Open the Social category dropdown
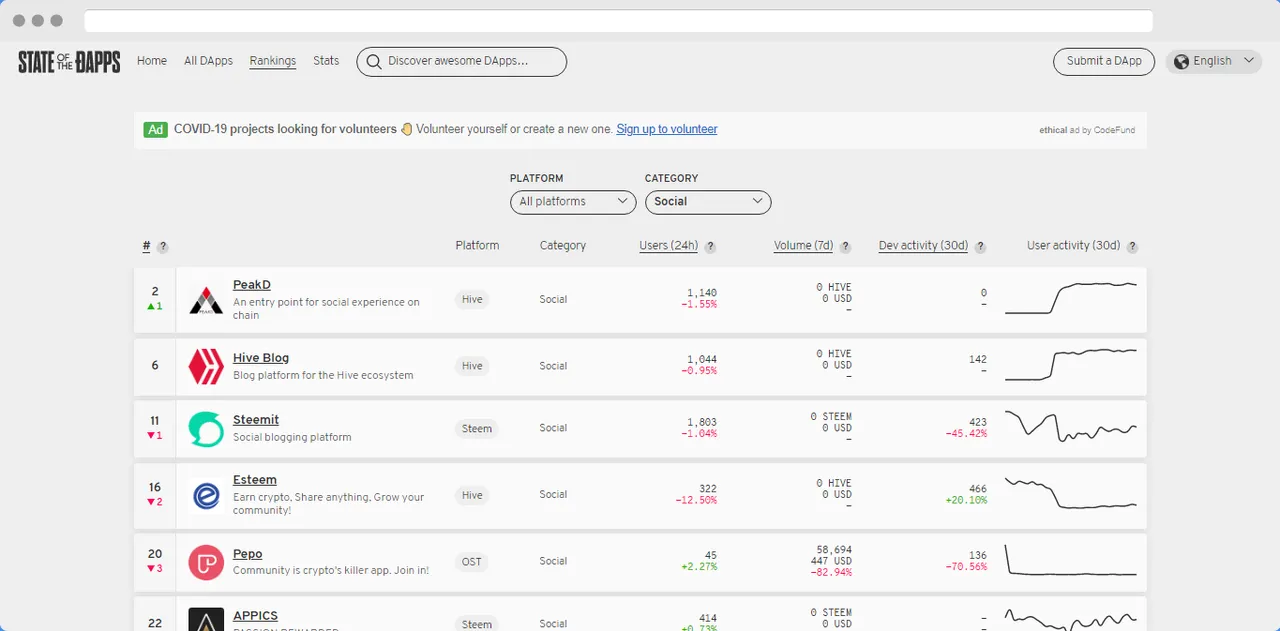The height and width of the screenshot is (631, 1280). 708,202
